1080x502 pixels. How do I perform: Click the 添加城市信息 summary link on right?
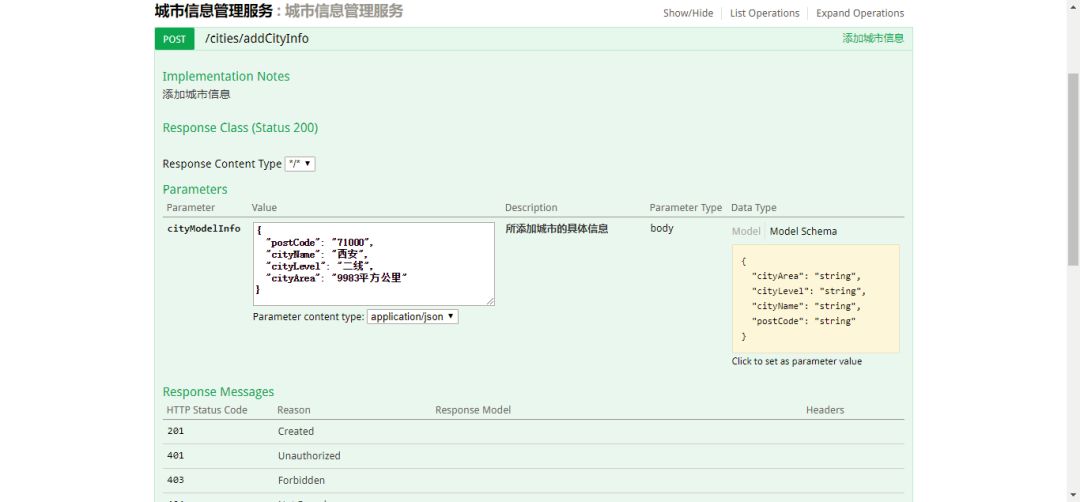873,39
